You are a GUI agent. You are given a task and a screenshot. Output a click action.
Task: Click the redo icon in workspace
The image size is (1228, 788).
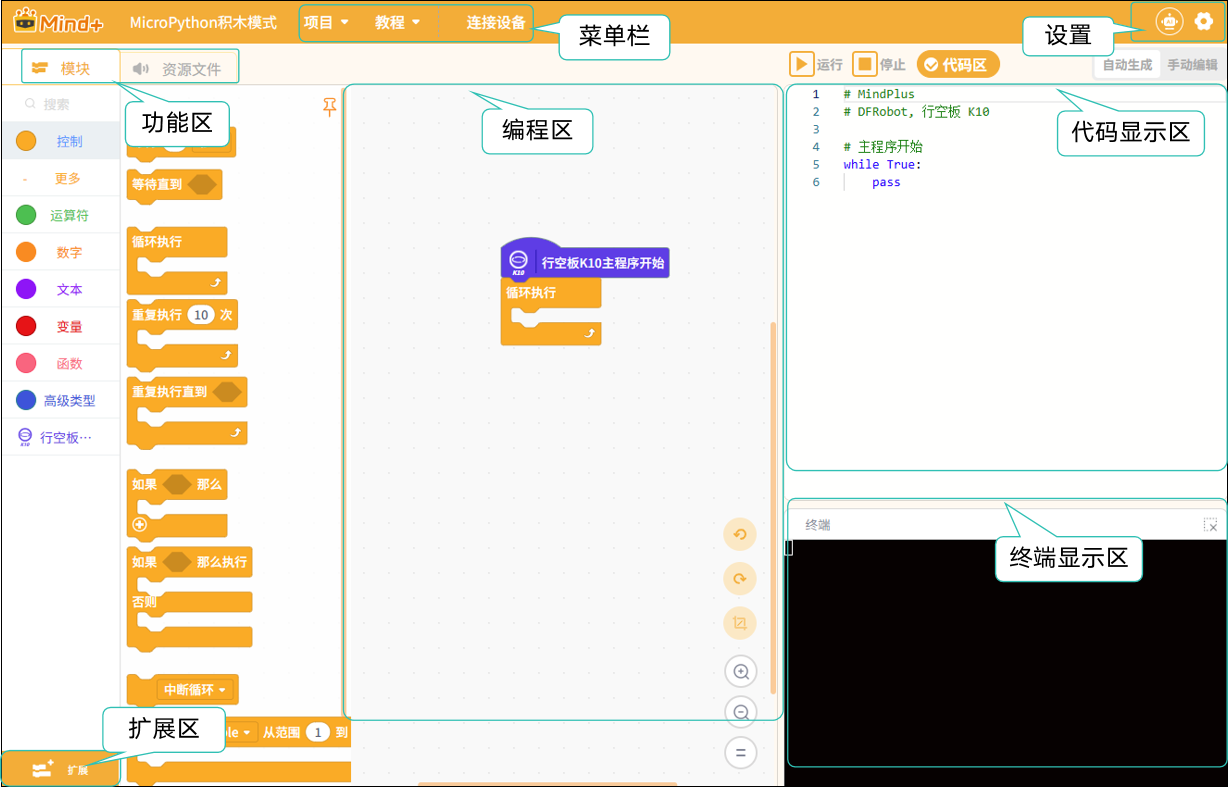point(740,579)
